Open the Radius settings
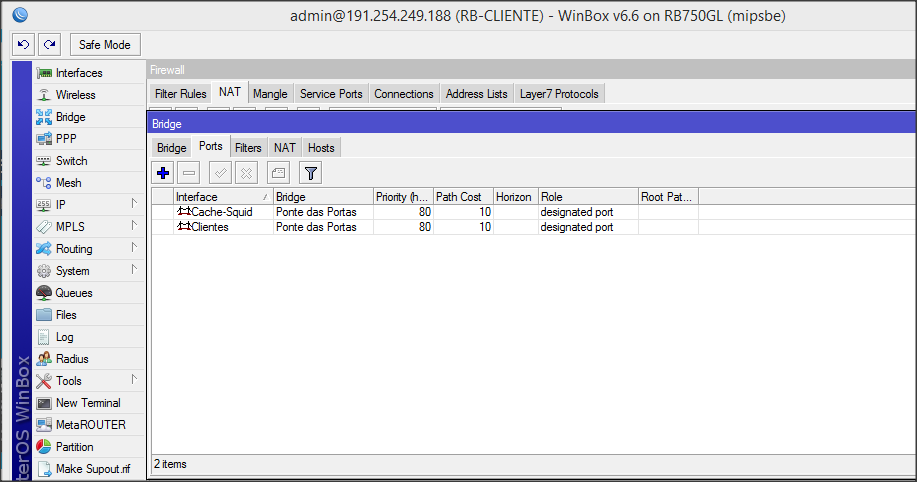Viewport: 917px width, 482px height. coord(89,359)
